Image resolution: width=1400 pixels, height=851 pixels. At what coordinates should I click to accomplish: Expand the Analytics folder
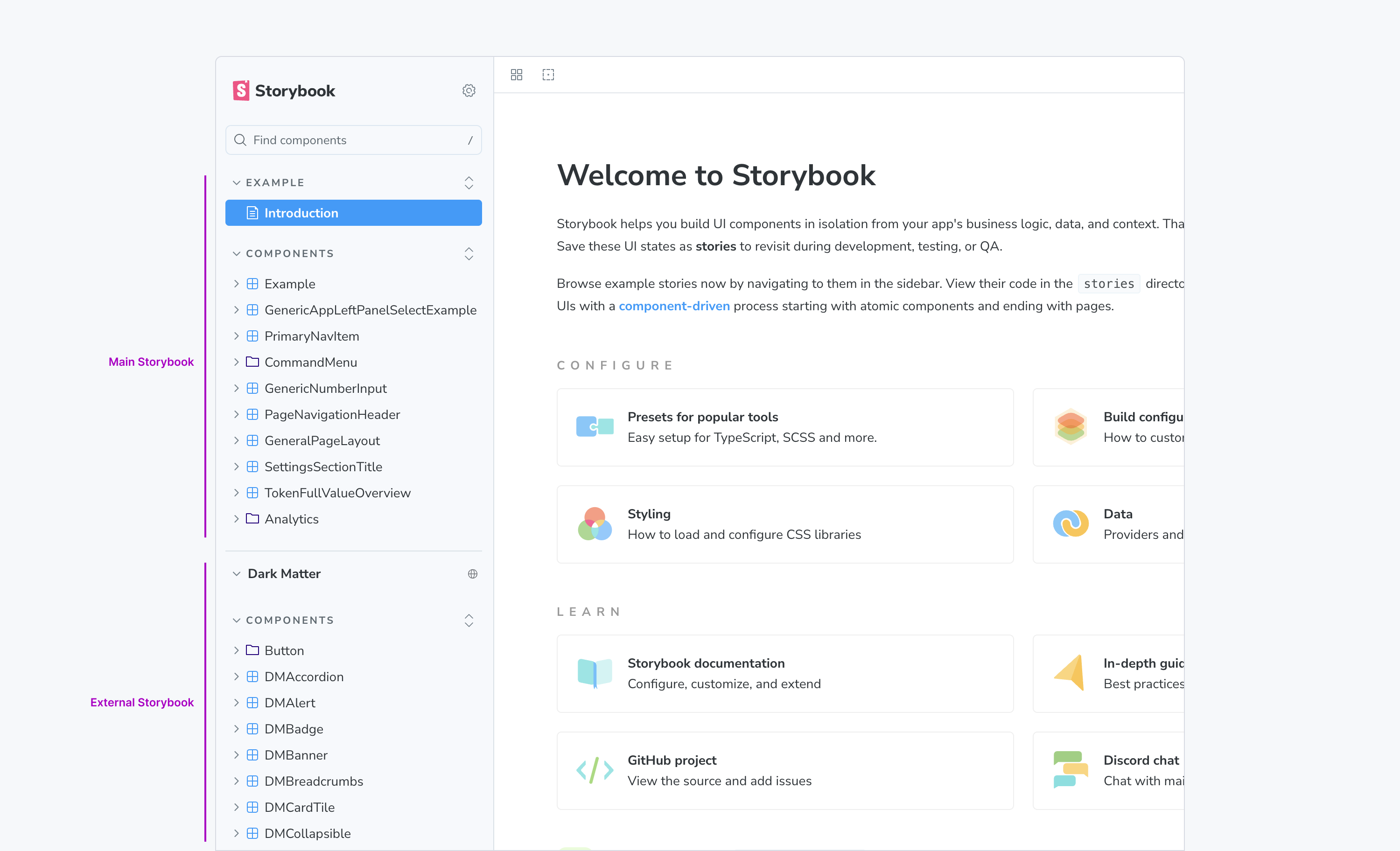[x=353, y=519]
